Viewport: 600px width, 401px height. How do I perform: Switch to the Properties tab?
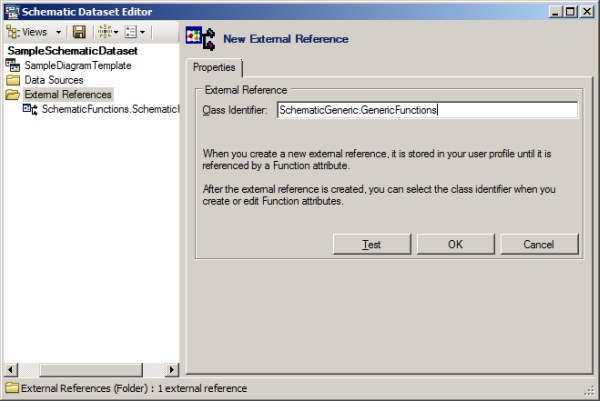(x=214, y=67)
